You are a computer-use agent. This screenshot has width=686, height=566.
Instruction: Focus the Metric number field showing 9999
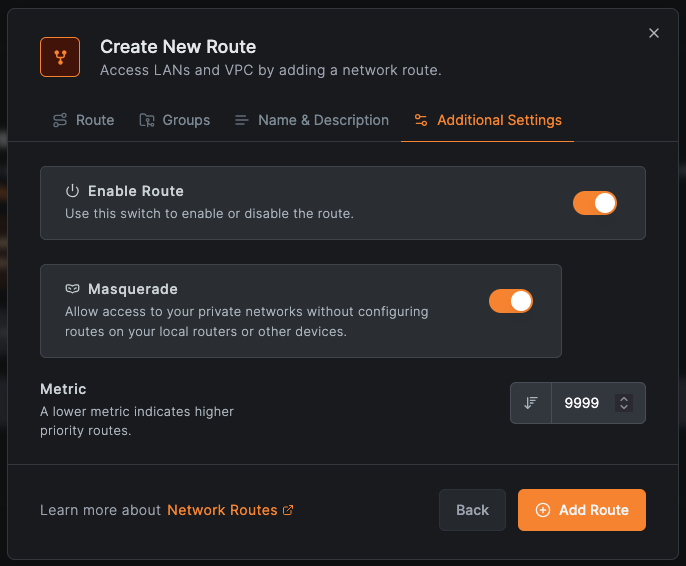pyautogui.click(x=583, y=403)
